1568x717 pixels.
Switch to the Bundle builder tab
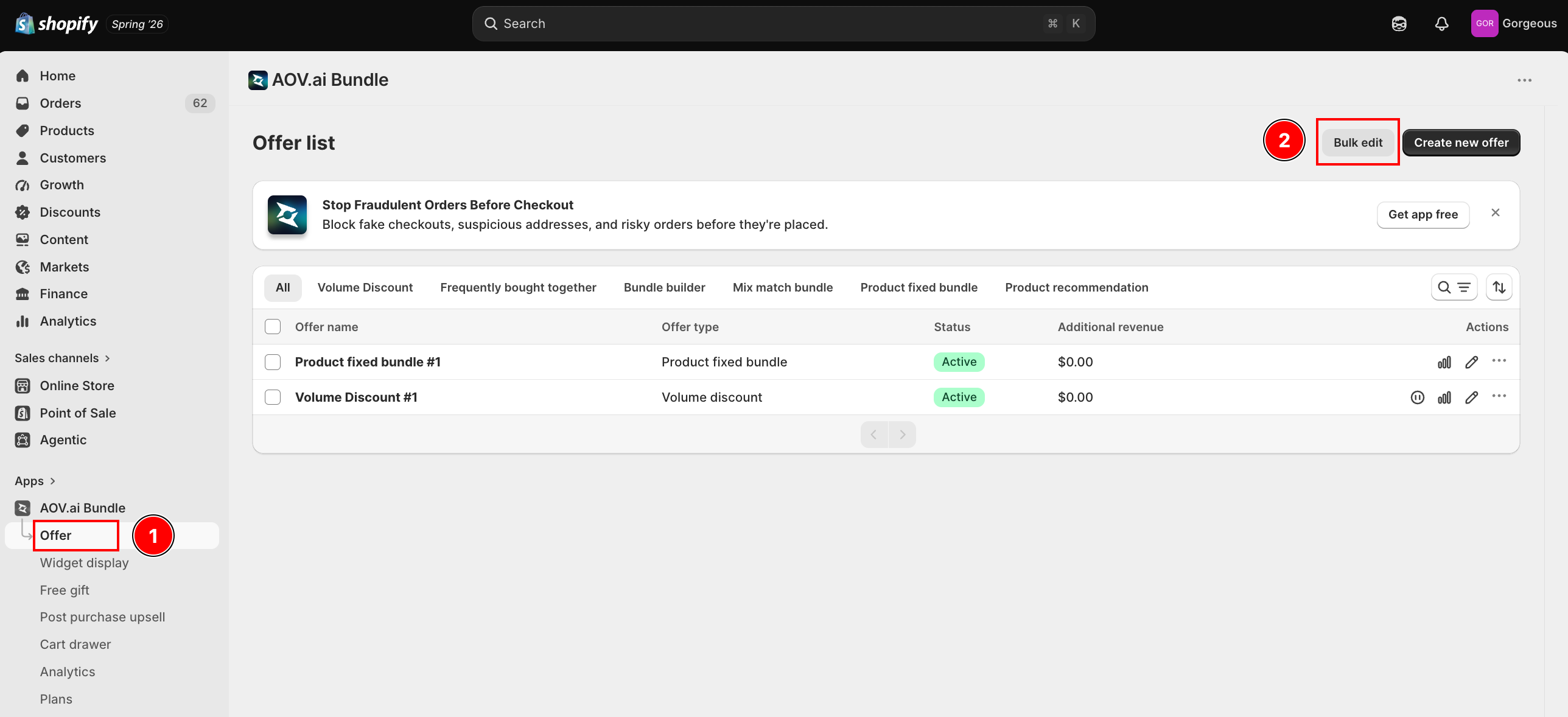point(665,287)
